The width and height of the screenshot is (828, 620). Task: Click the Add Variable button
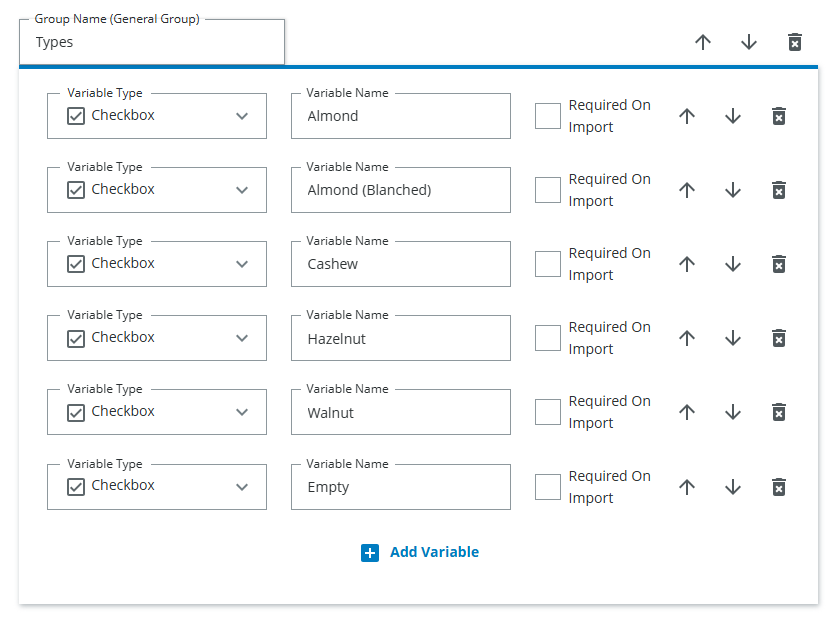tap(433, 552)
